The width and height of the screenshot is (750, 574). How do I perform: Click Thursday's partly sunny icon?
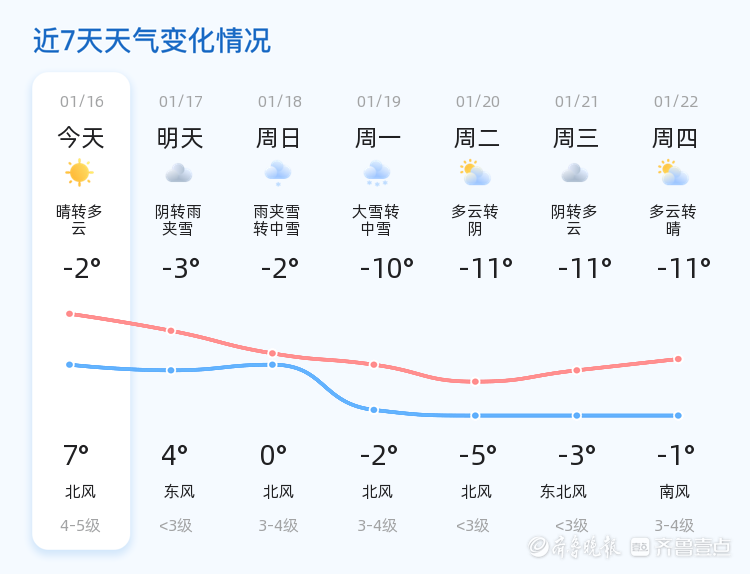click(x=674, y=173)
